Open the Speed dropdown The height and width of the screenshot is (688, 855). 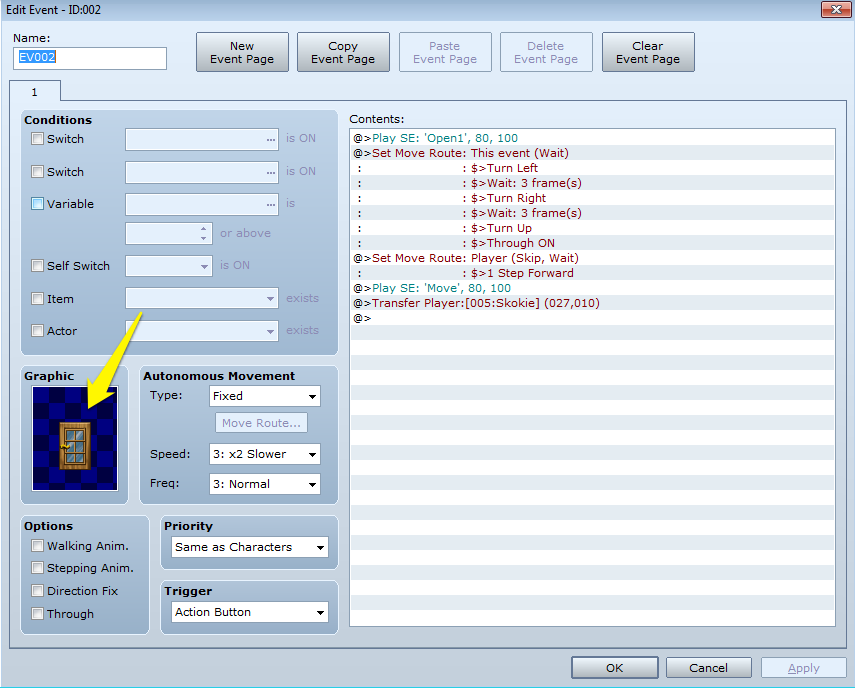point(265,454)
